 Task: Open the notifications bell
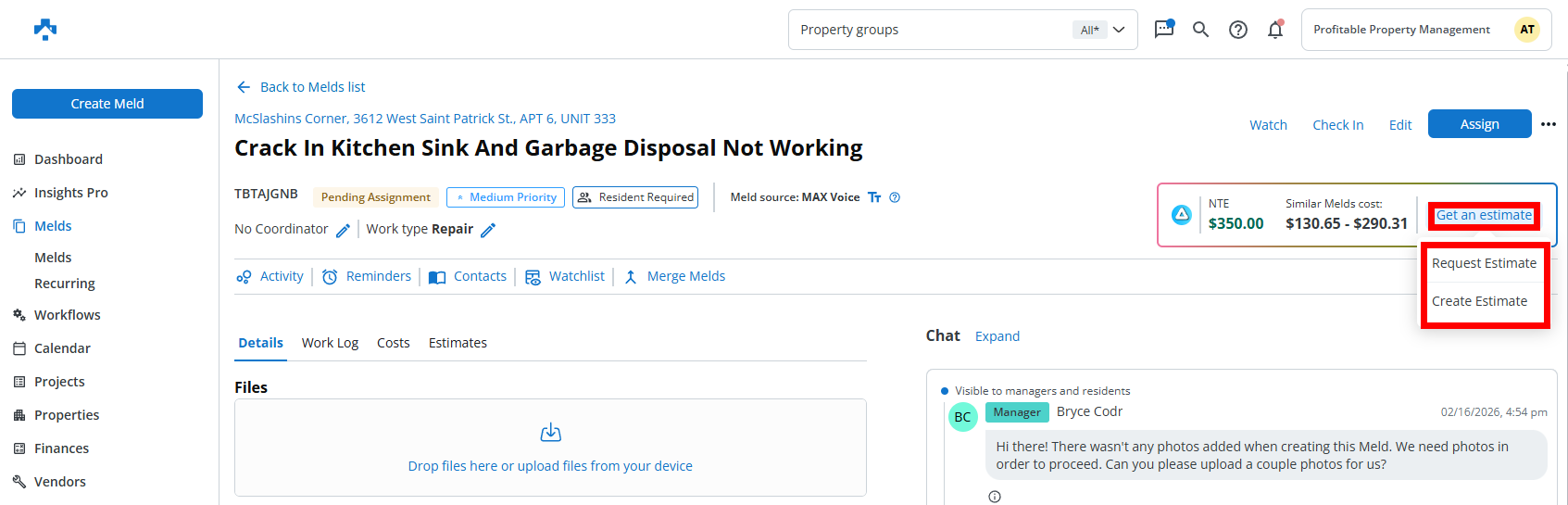[x=1275, y=30]
